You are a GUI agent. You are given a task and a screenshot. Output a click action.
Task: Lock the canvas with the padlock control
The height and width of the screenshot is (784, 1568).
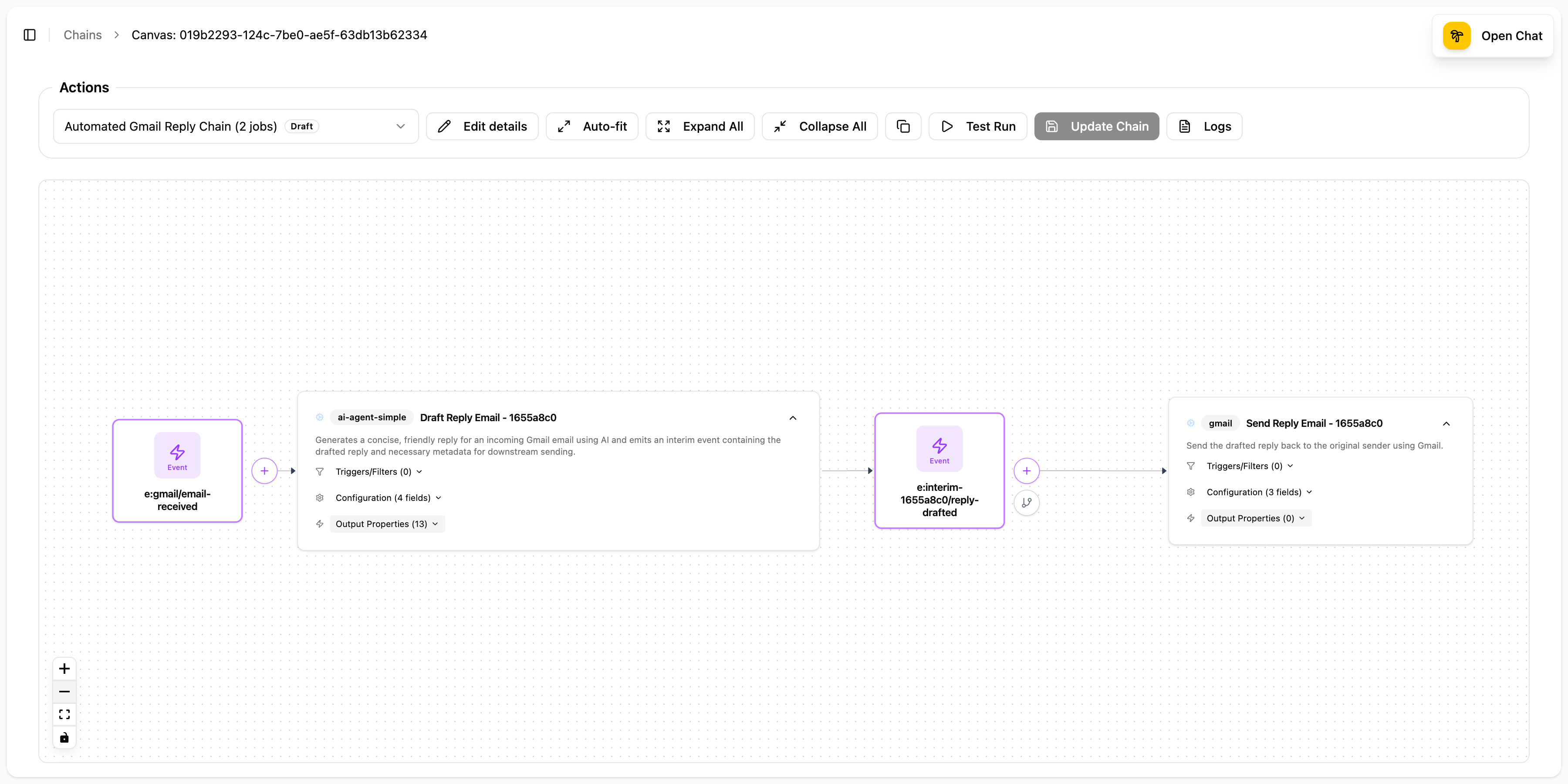[64, 737]
